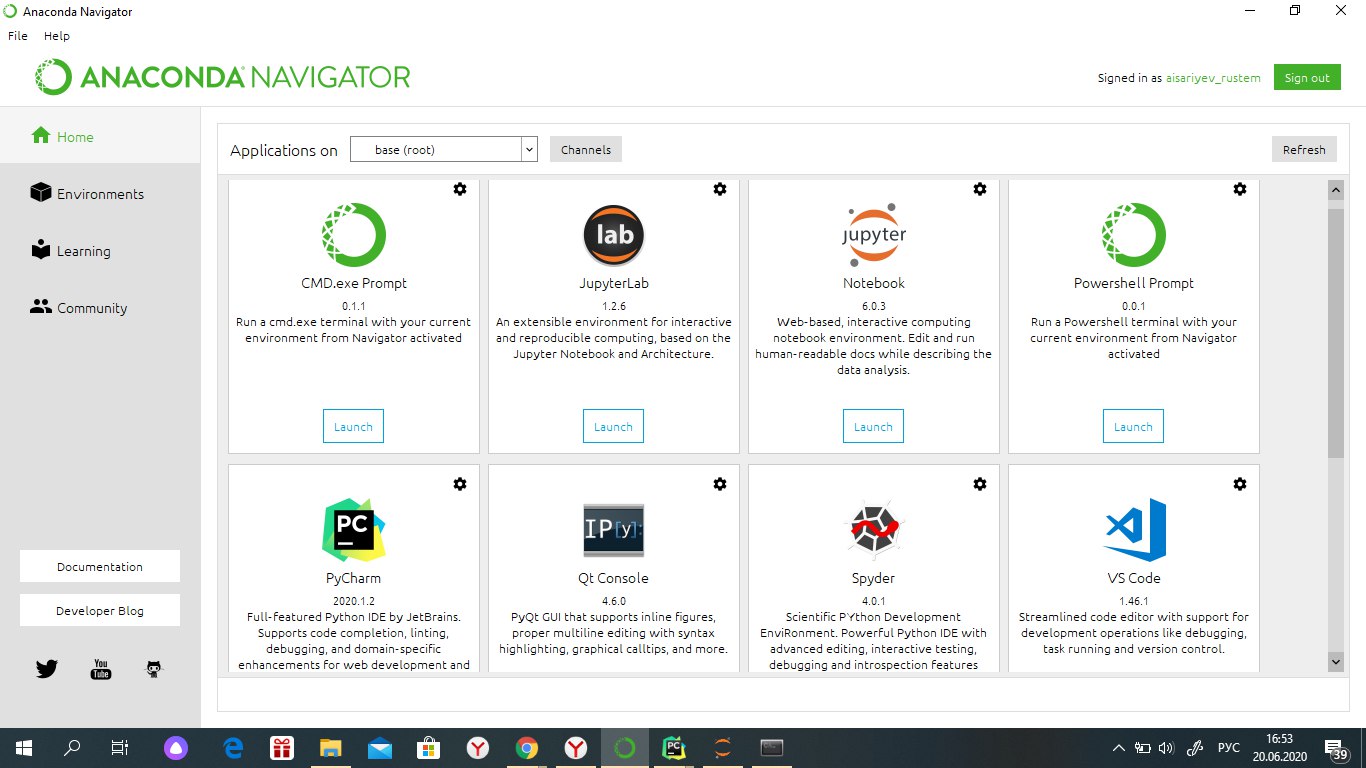The image size is (1366, 768).
Task: Open the Twitter icon link in sidebar
Action: pos(47,669)
